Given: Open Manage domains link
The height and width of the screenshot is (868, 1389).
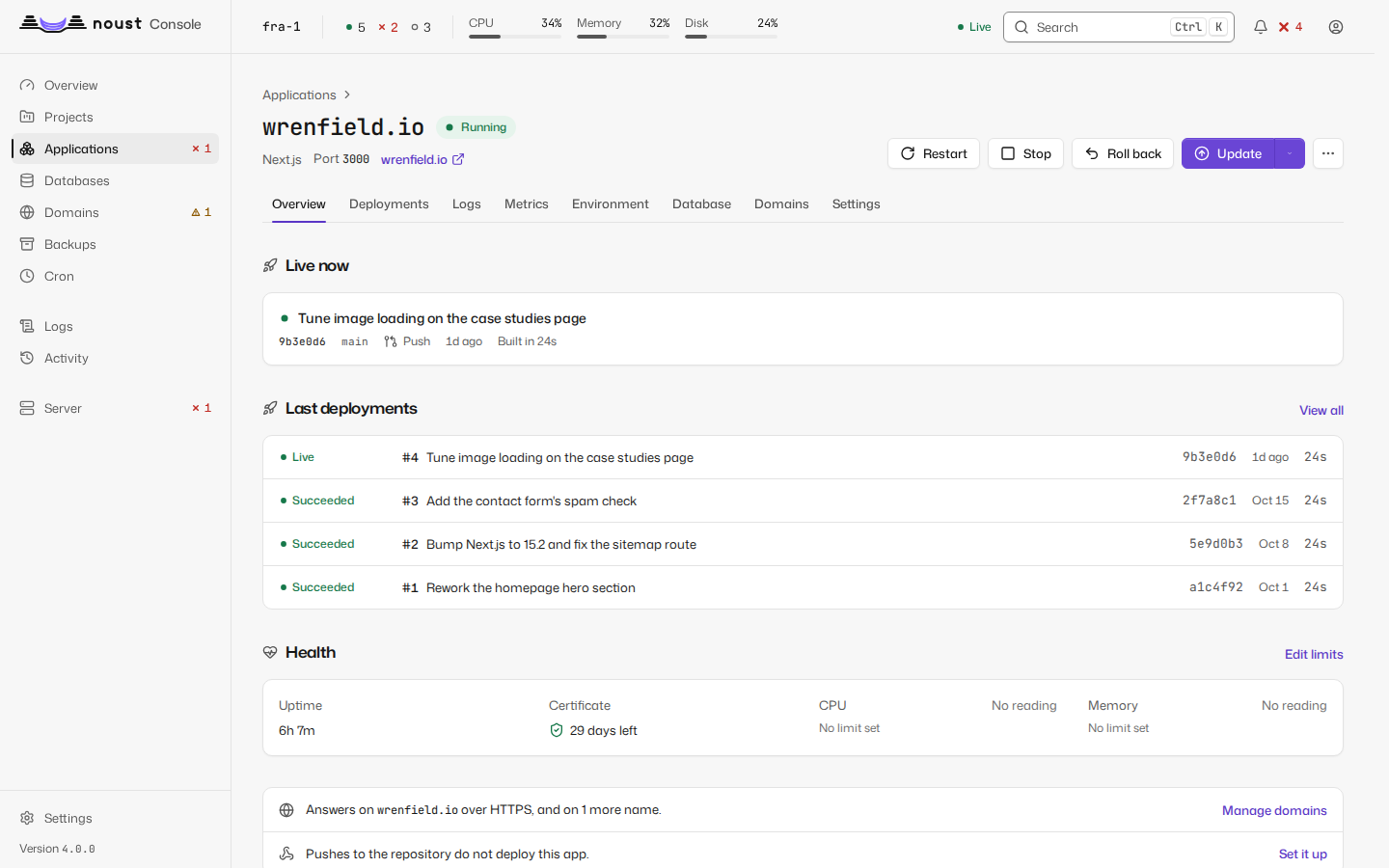Looking at the screenshot, I should point(1274,810).
